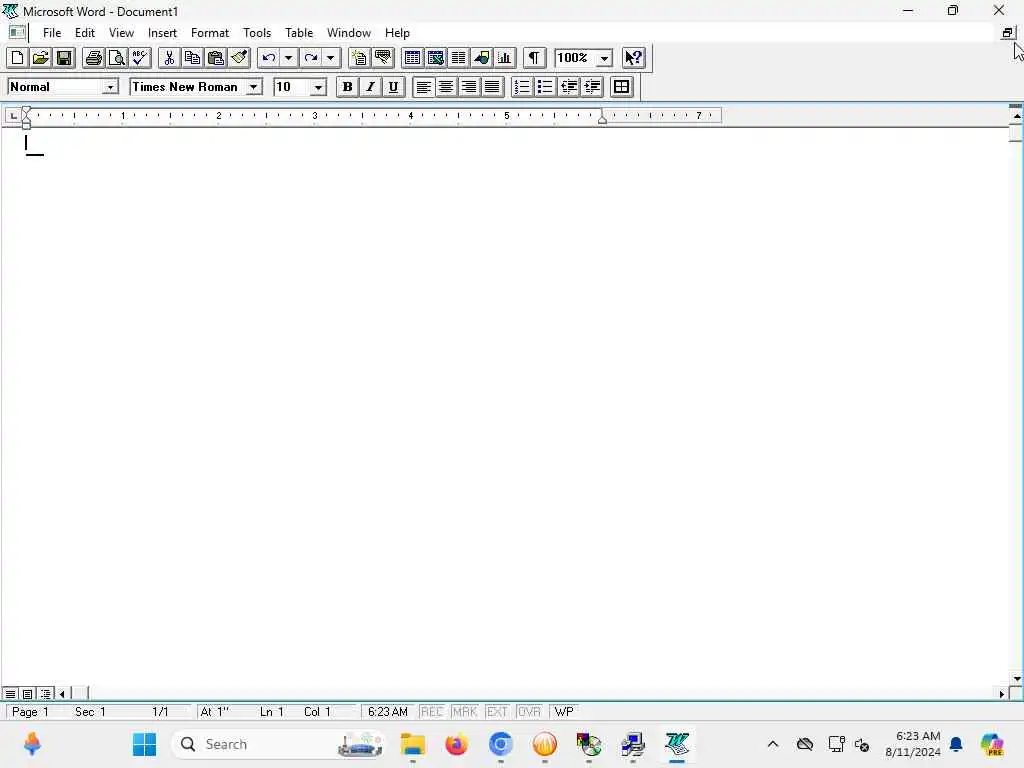1024x768 pixels.
Task: Open the 100% zoom dropdown
Action: click(x=605, y=58)
